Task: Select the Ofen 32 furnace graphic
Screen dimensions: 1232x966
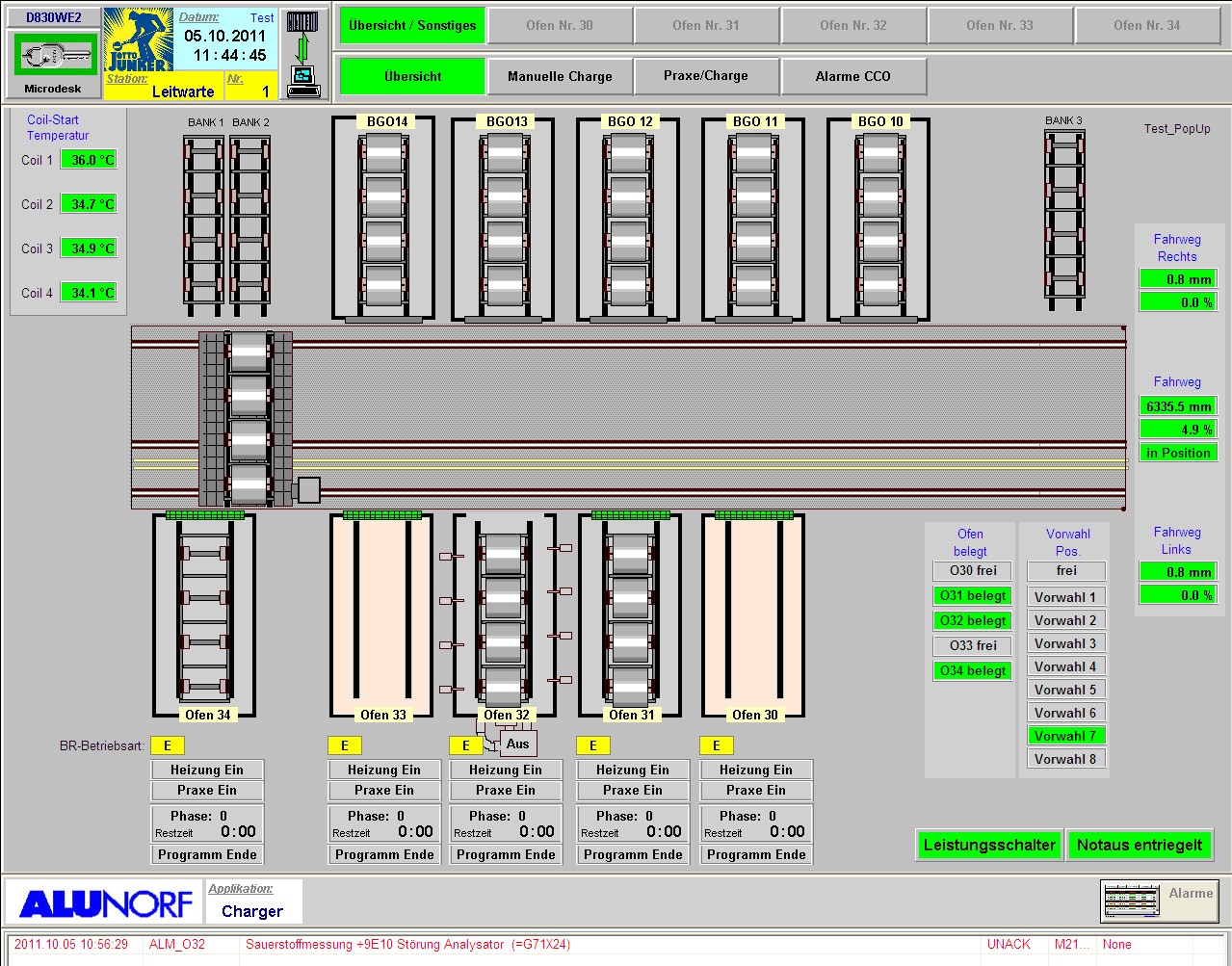Action: tap(504, 616)
